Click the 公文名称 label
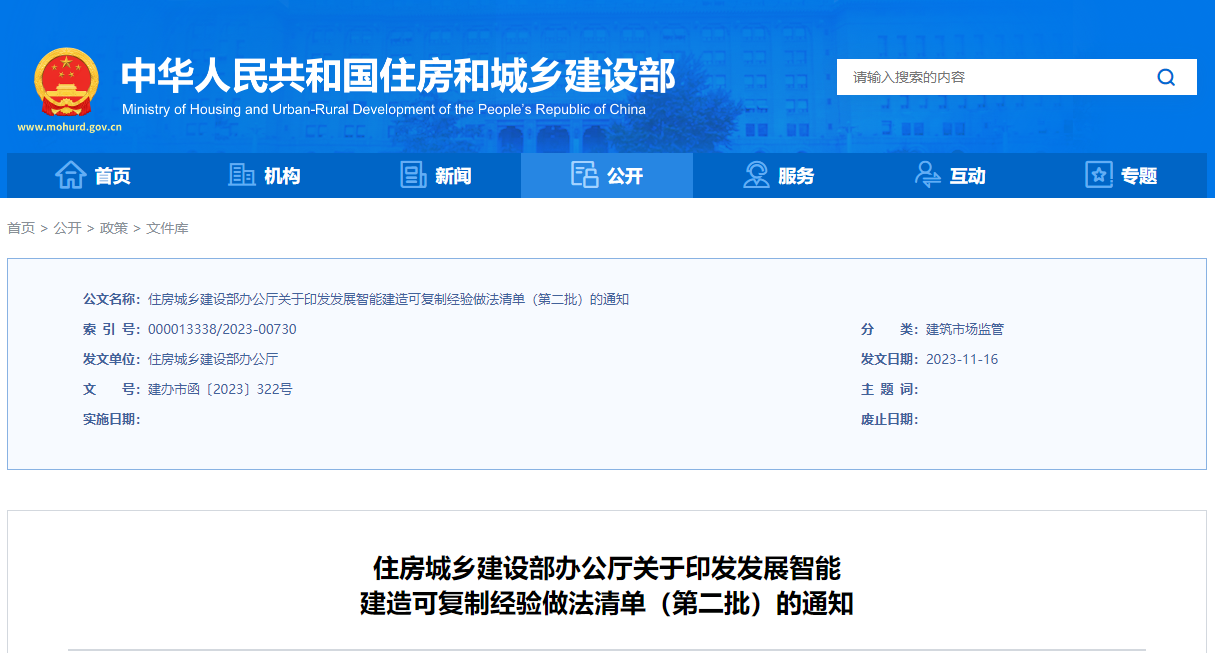1215x653 pixels. [111, 299]
